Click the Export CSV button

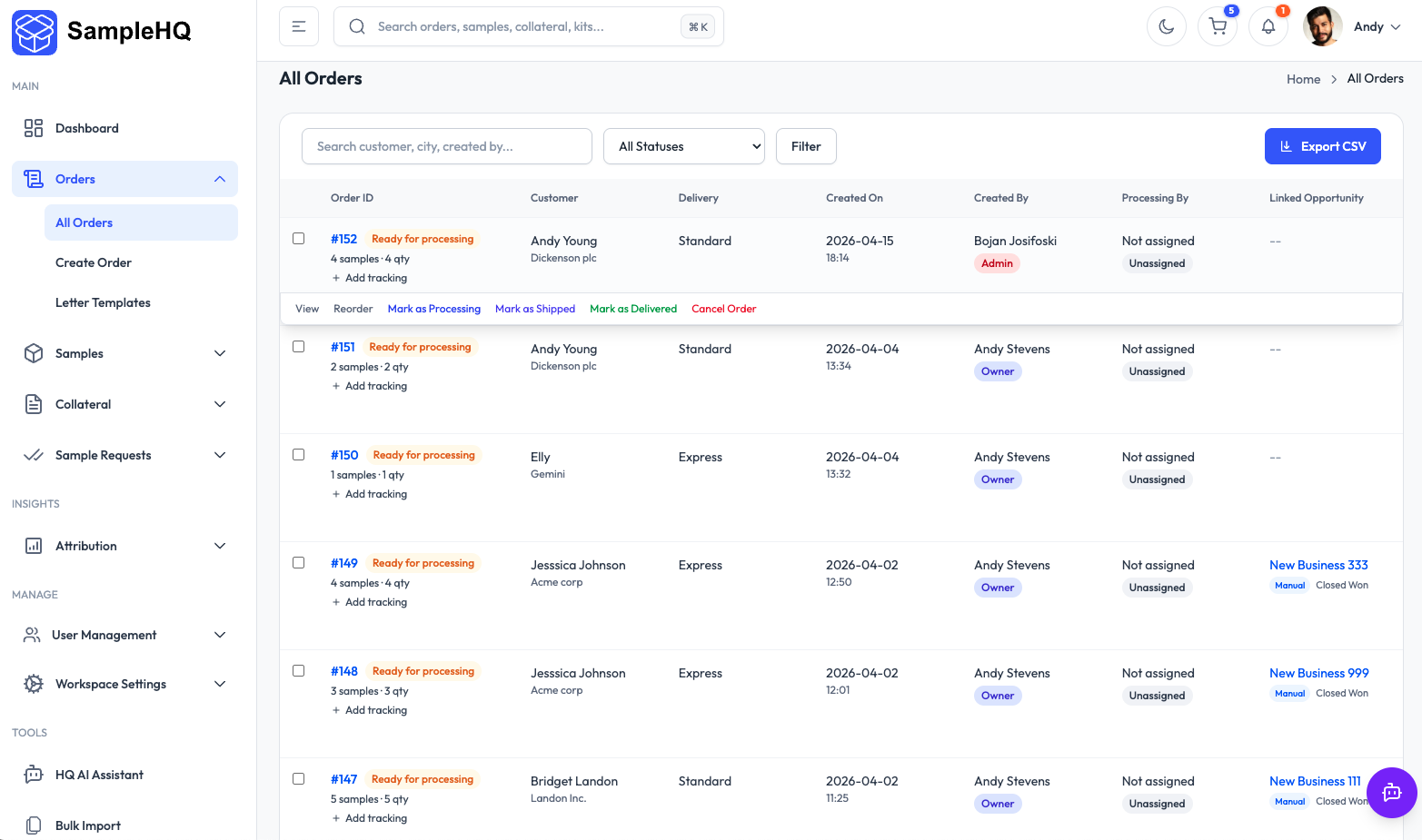point(1323,146)
